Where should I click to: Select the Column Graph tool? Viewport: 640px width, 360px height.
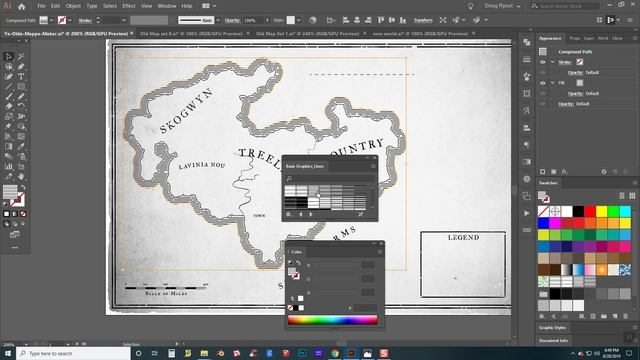pos(9,166)
